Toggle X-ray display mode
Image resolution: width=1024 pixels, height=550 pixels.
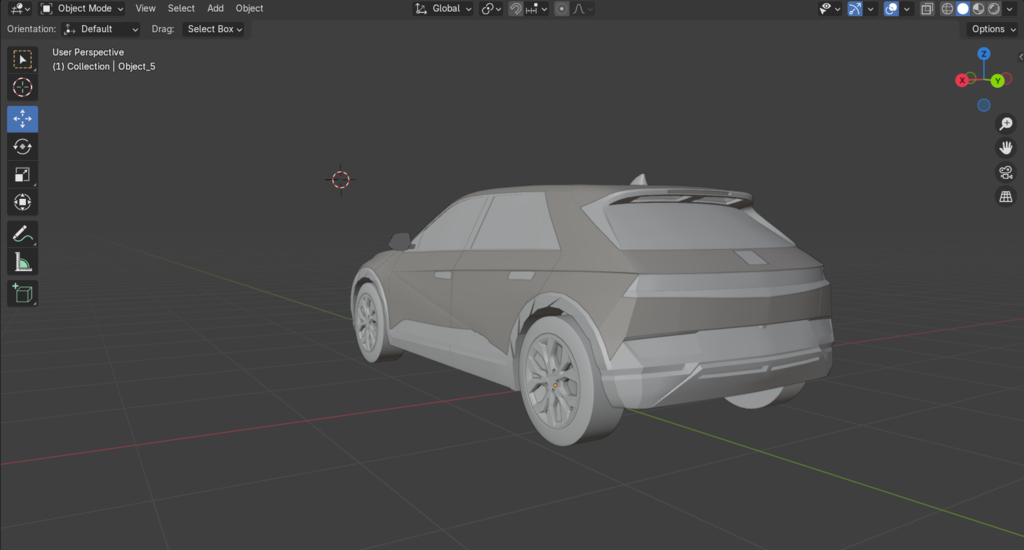[x=926, y=9]
